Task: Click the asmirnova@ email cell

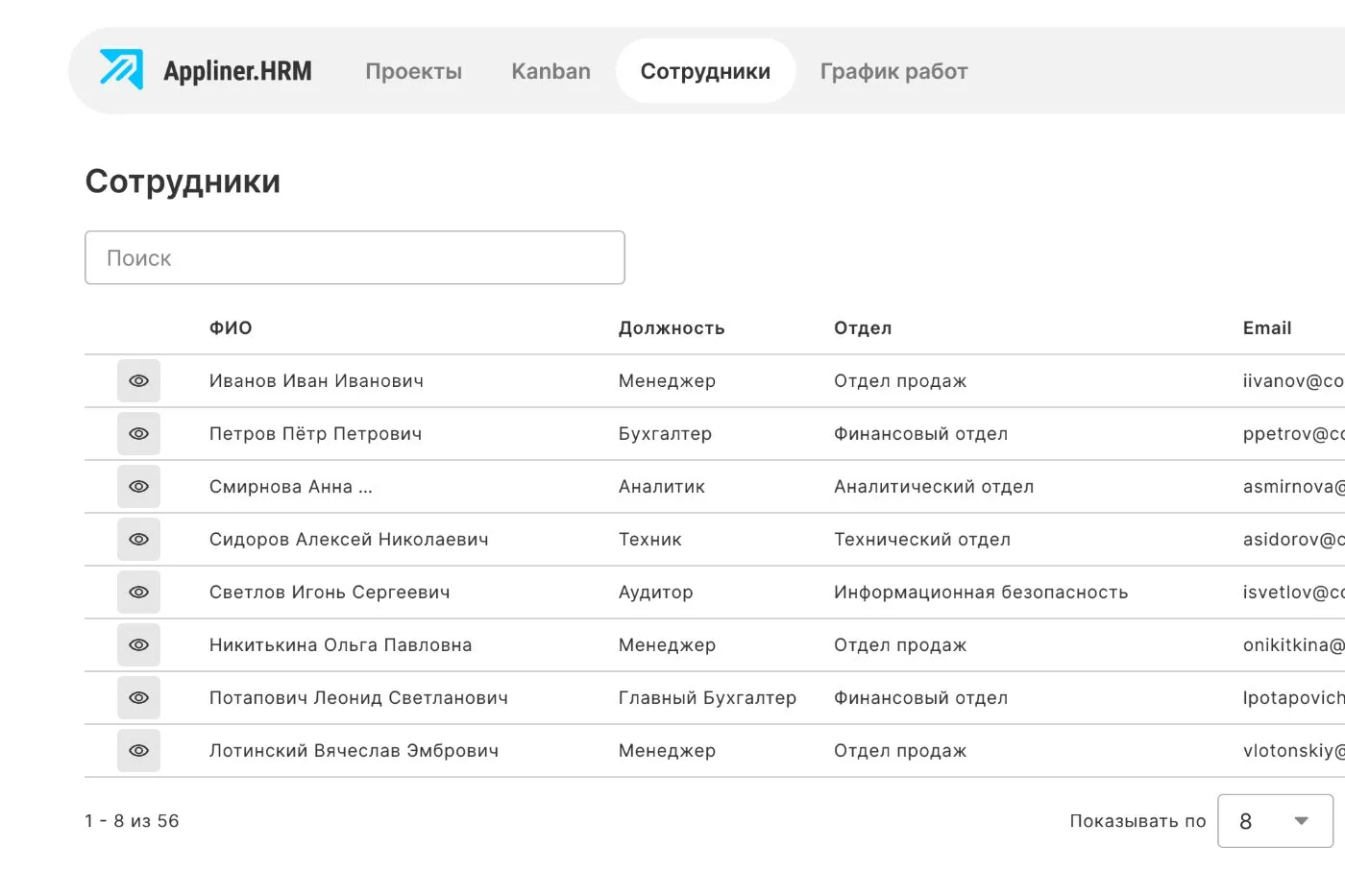Action: point(1293,487)
